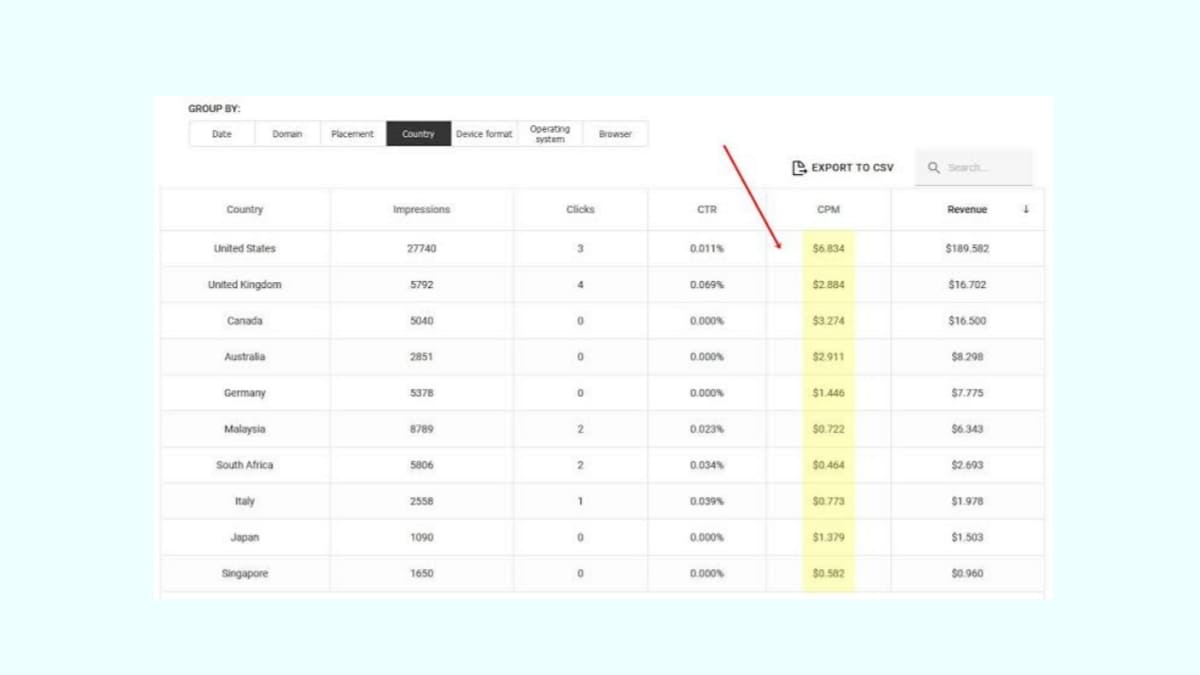The height and width of the screenshot is (675, 1200).
Task: Click the Revenue value for Singapore
Action: 967,573
